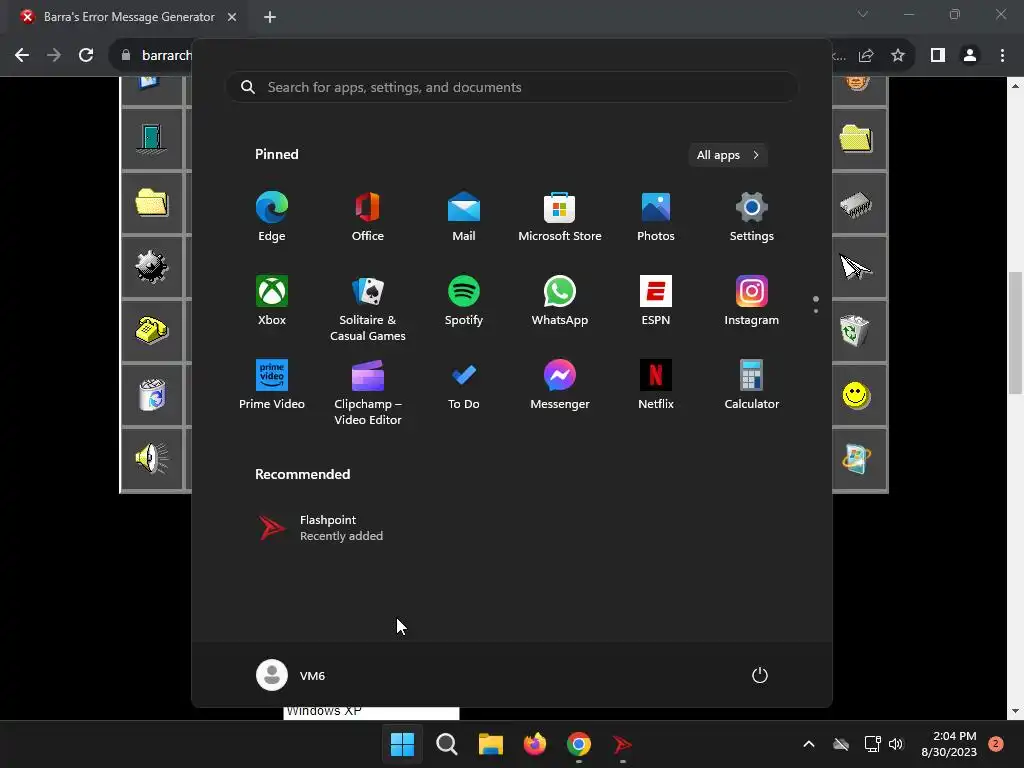
Task: Open the Photos app
Action: click(x=656, y=217)
